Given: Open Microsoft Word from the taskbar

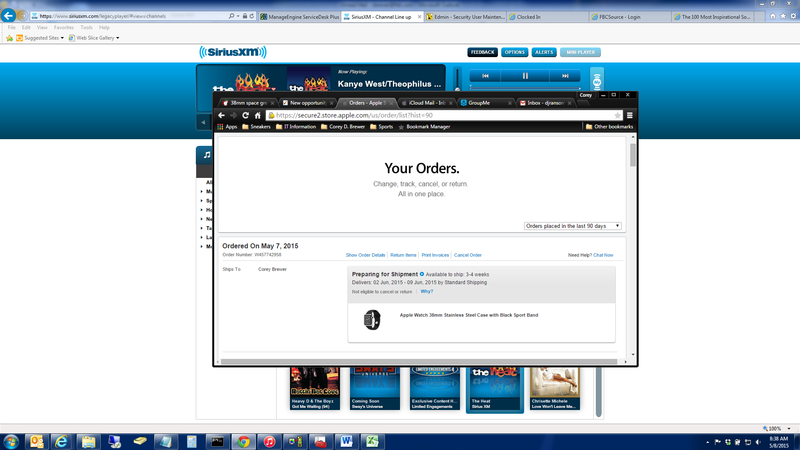Looking at the screenshot, I should (347, 440).
